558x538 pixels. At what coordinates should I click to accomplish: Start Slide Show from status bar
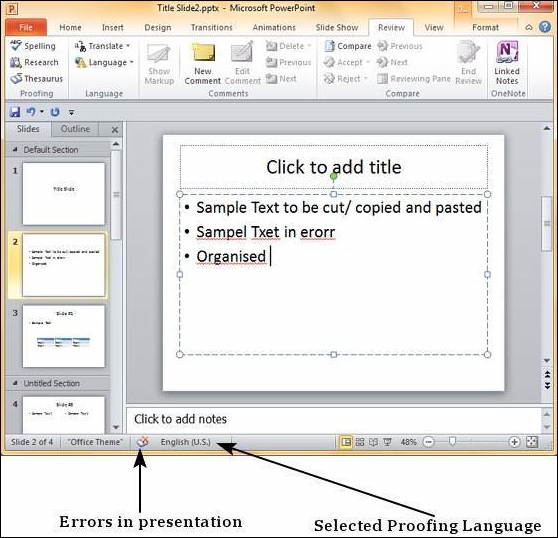click(x=387, y=442)
